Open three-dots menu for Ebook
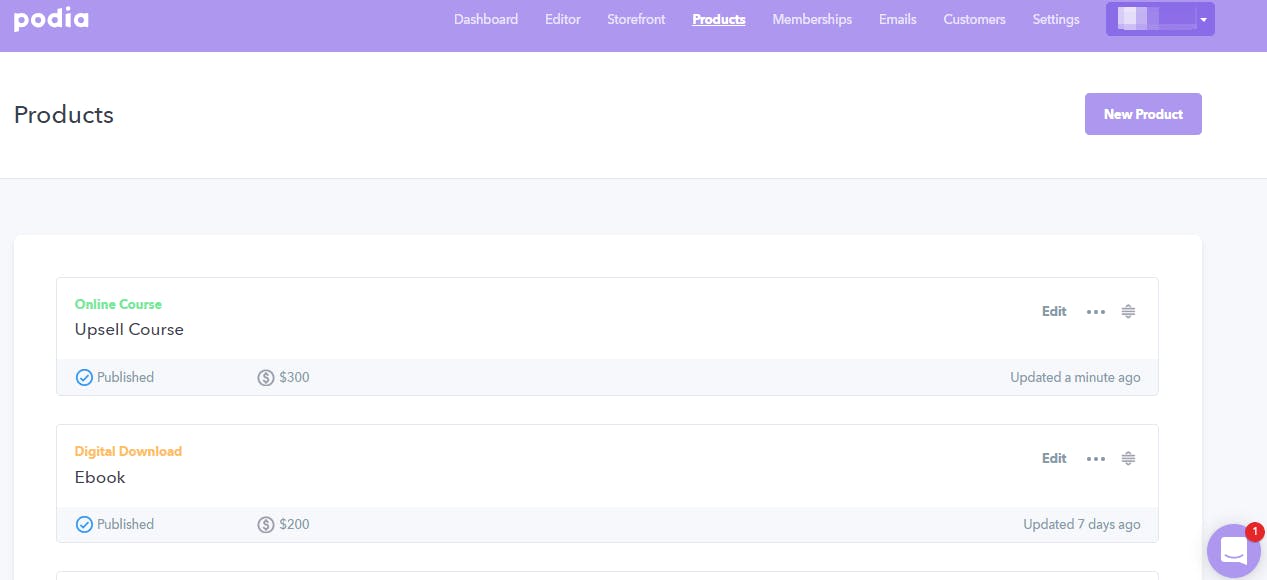The width and height of the screenshot is (1267, 580). tap(1096, 459)
